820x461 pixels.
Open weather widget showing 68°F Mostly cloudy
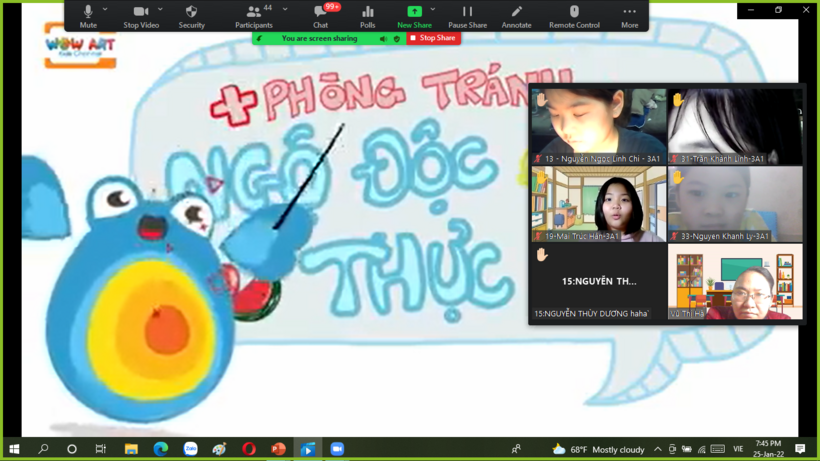[x=600, y=449]
